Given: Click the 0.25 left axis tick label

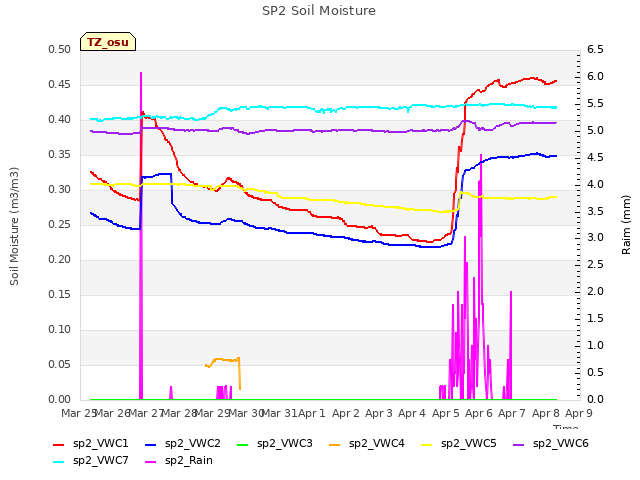Looking at the screenshot, I should (x=60, y=224).
